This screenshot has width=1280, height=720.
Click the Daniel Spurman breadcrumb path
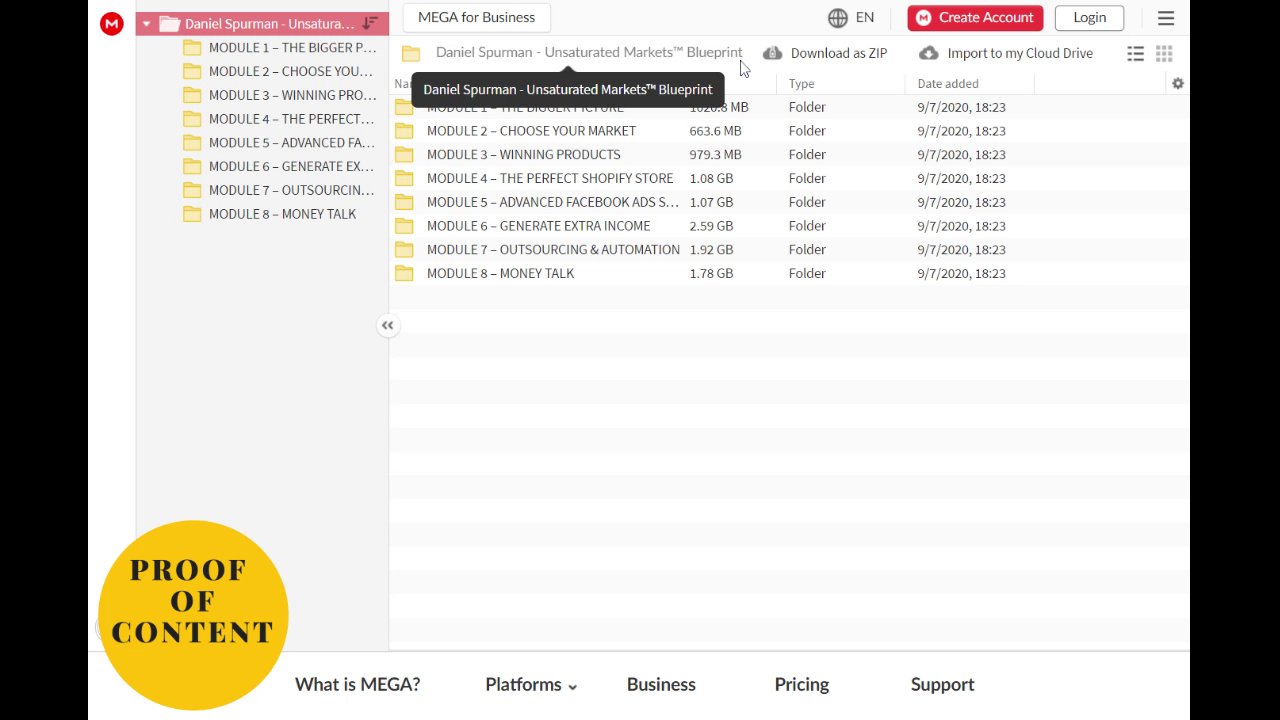(x=589, y=53)
